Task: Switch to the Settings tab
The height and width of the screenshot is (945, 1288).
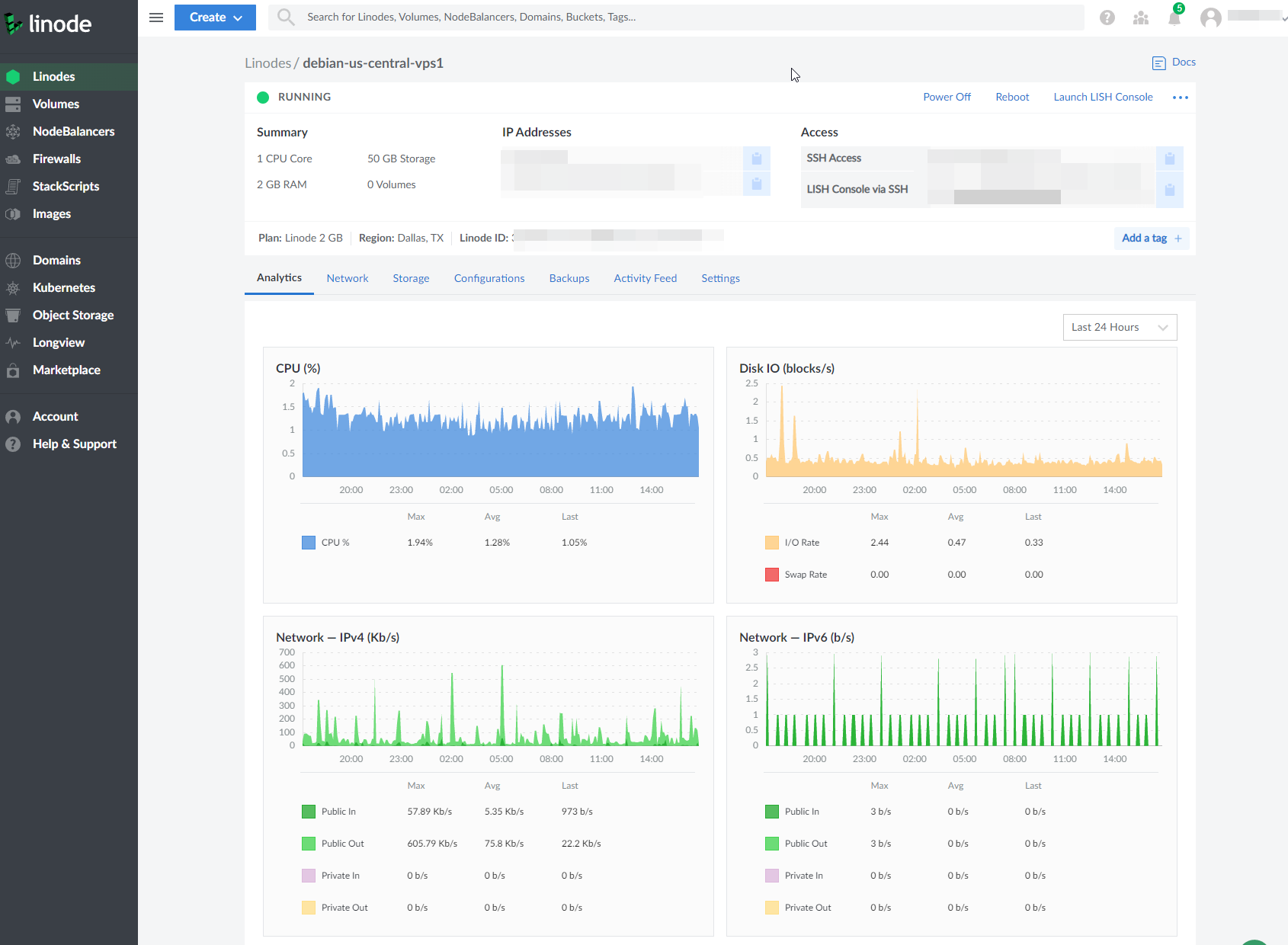Action: [721, 278]
